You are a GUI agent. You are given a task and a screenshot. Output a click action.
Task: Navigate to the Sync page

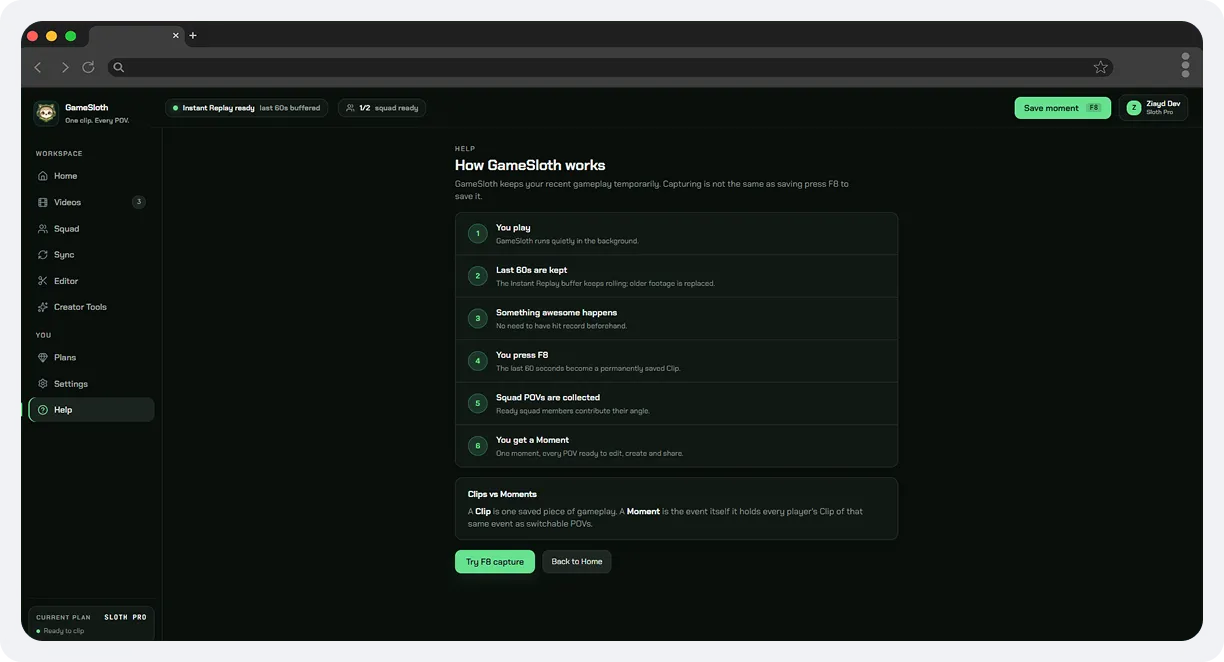[x=91, y=255]
